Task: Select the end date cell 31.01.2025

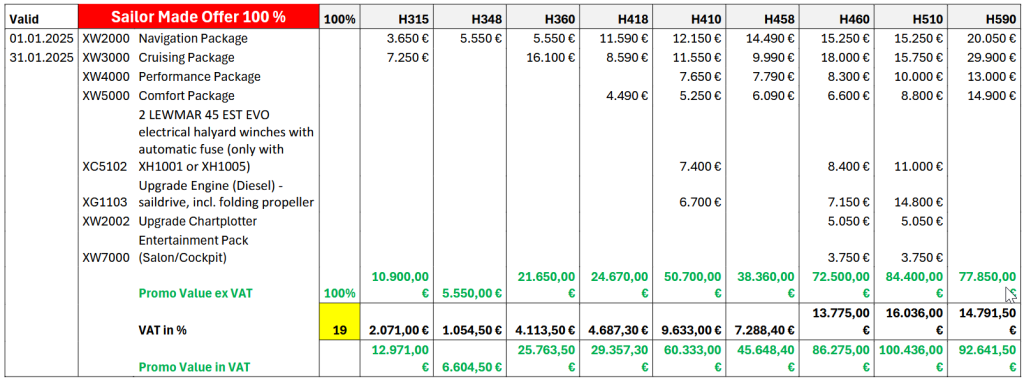Action: pyautogui.click(x=42, y=58)
